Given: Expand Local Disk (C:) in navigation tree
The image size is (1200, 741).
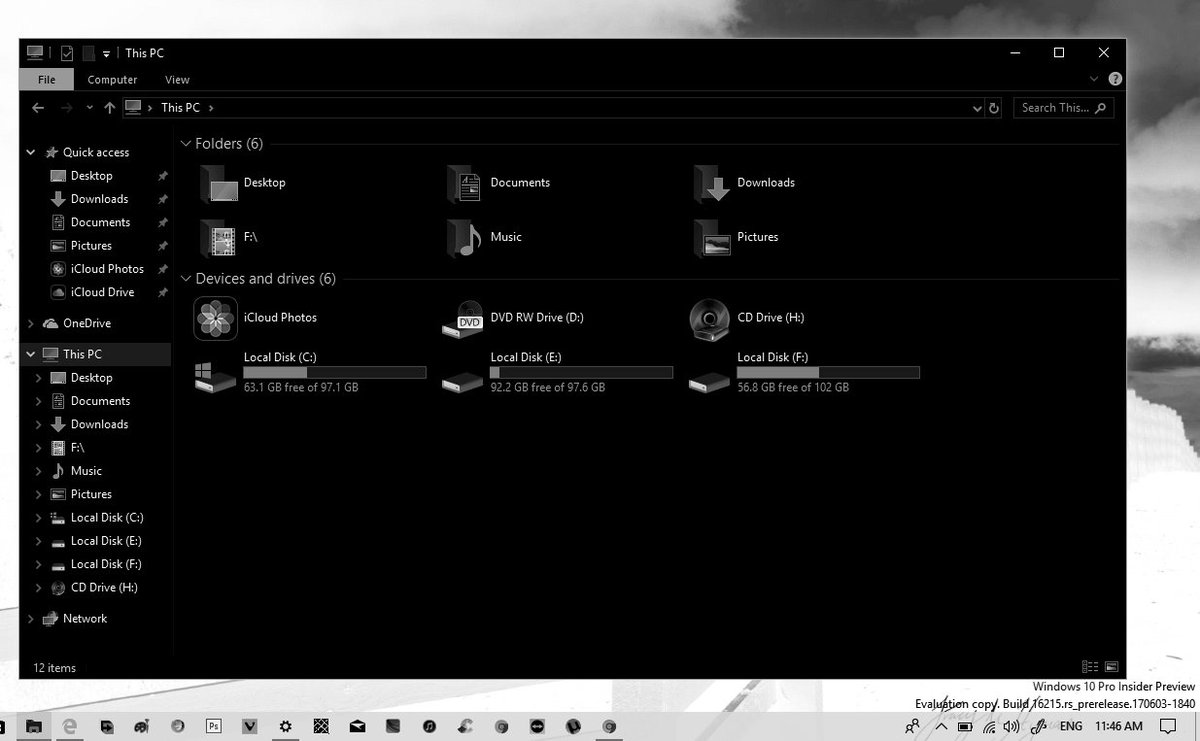Looking at the screenshot, I should tap(39, 518).
